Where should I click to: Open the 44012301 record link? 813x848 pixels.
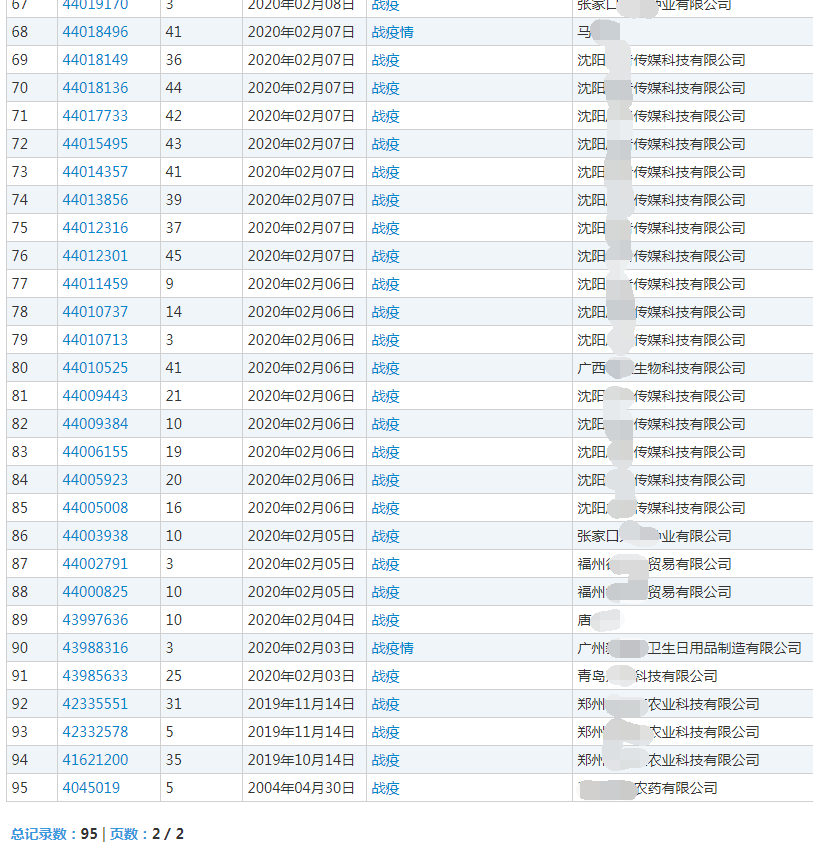point(95,256)
